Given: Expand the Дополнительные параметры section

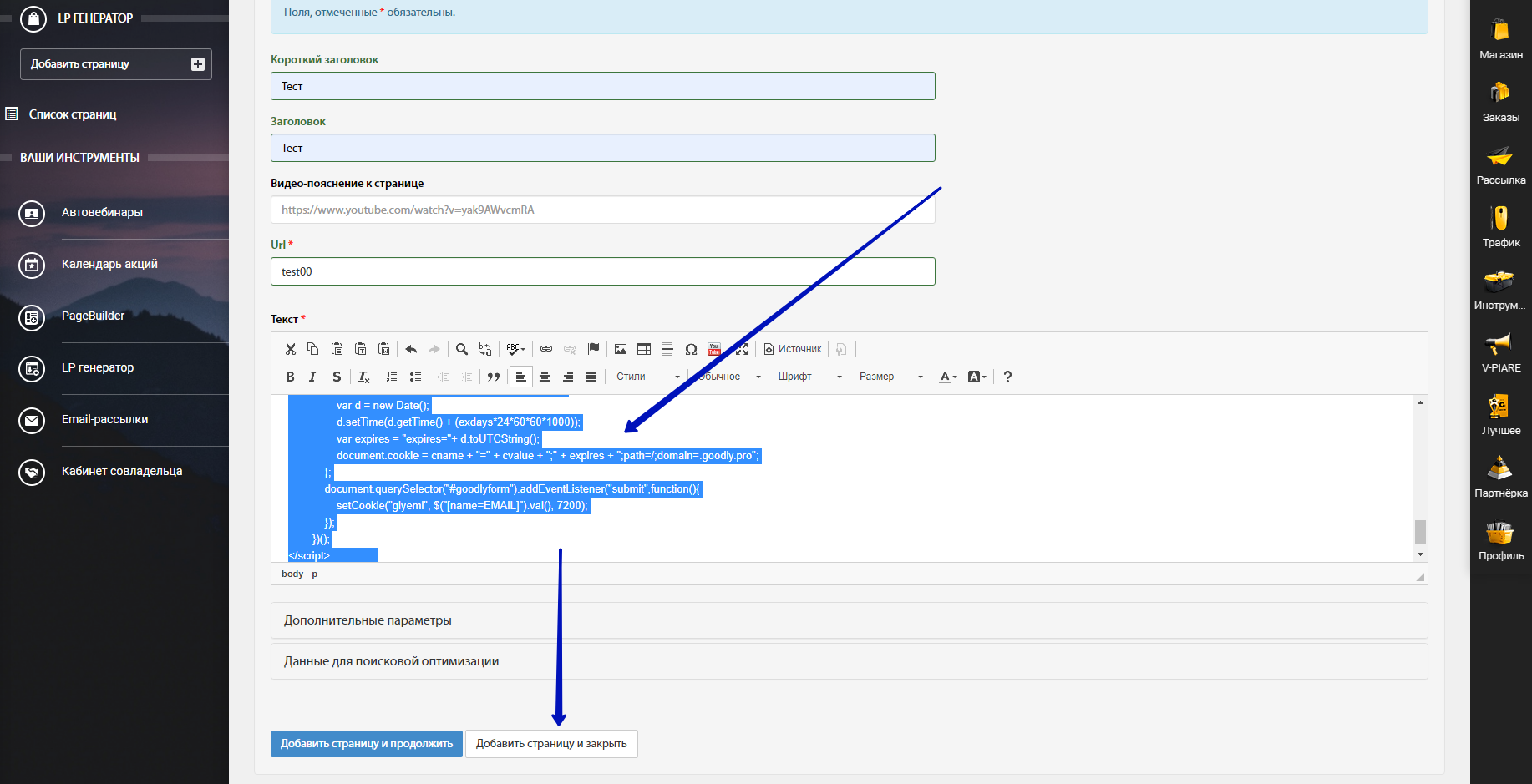Looking at the screenshot, I should [849, 620].
